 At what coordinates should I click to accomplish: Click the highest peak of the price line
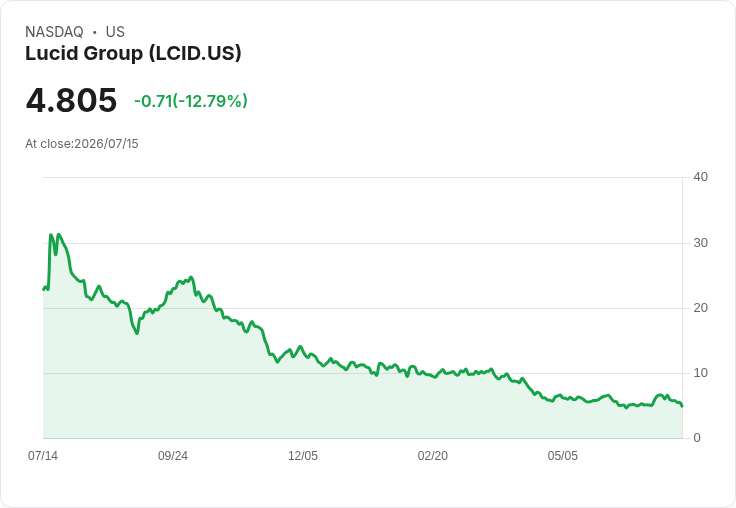[58, 234]
